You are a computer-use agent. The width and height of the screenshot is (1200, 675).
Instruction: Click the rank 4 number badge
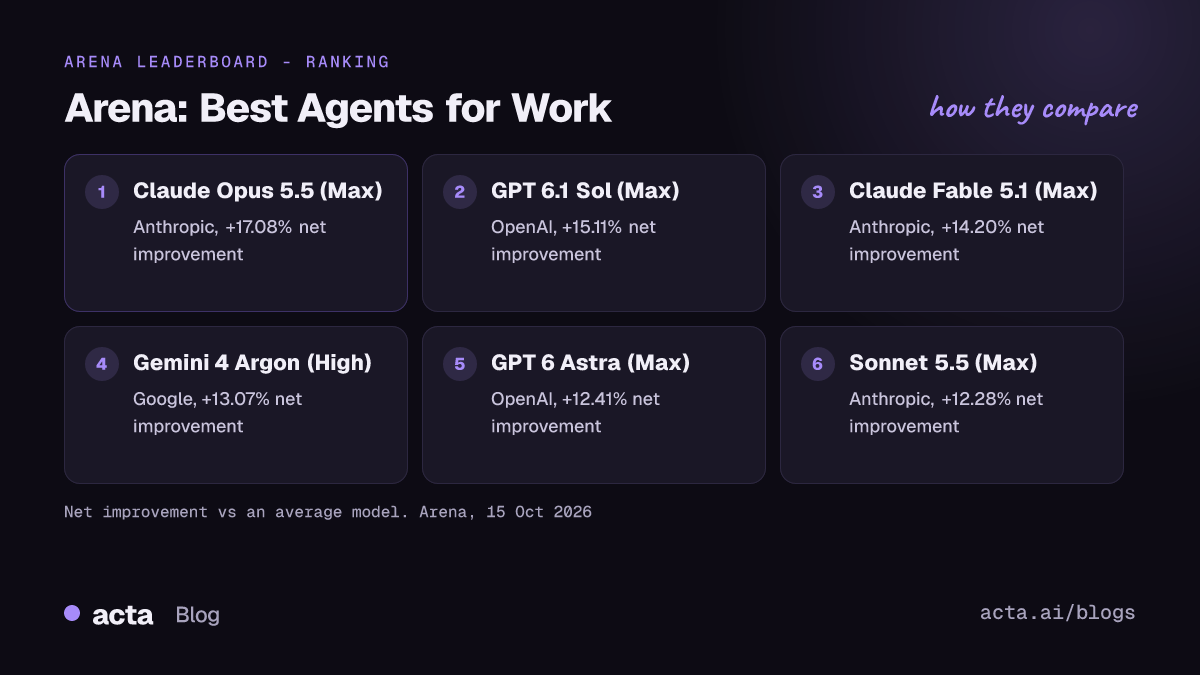(x=102, y=364)
